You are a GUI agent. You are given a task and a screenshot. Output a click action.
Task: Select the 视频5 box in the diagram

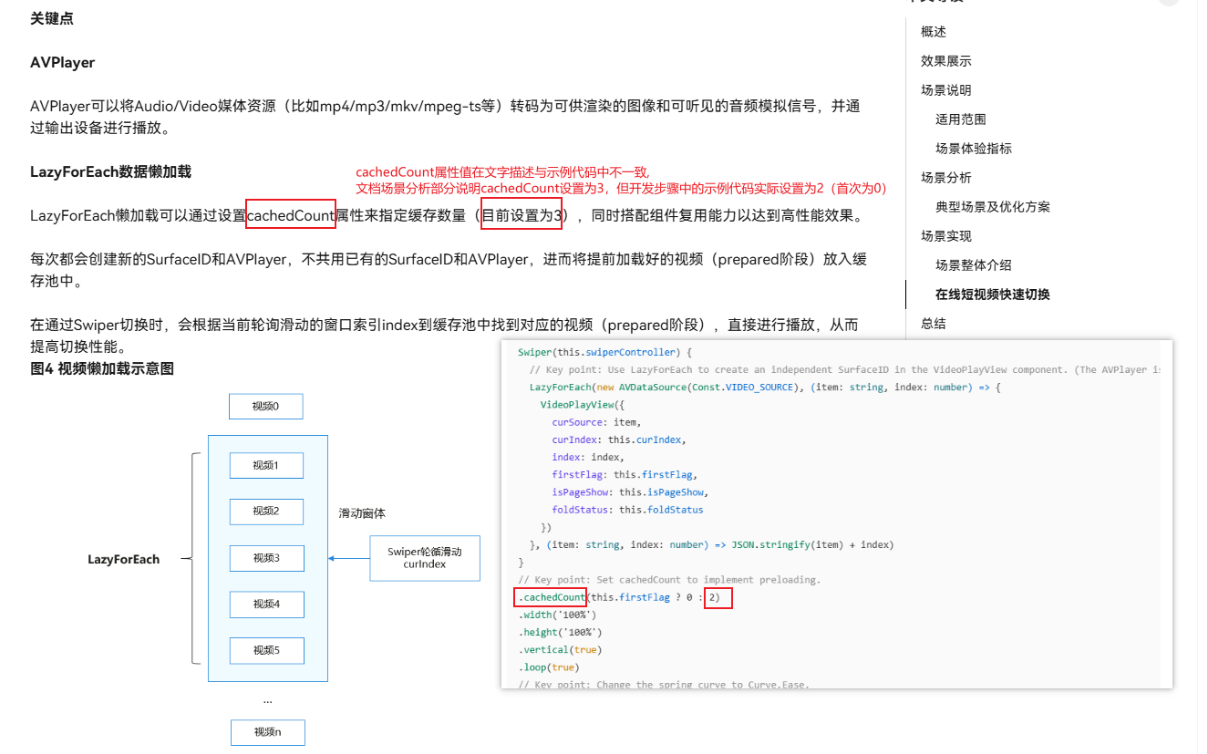(267, 650)
